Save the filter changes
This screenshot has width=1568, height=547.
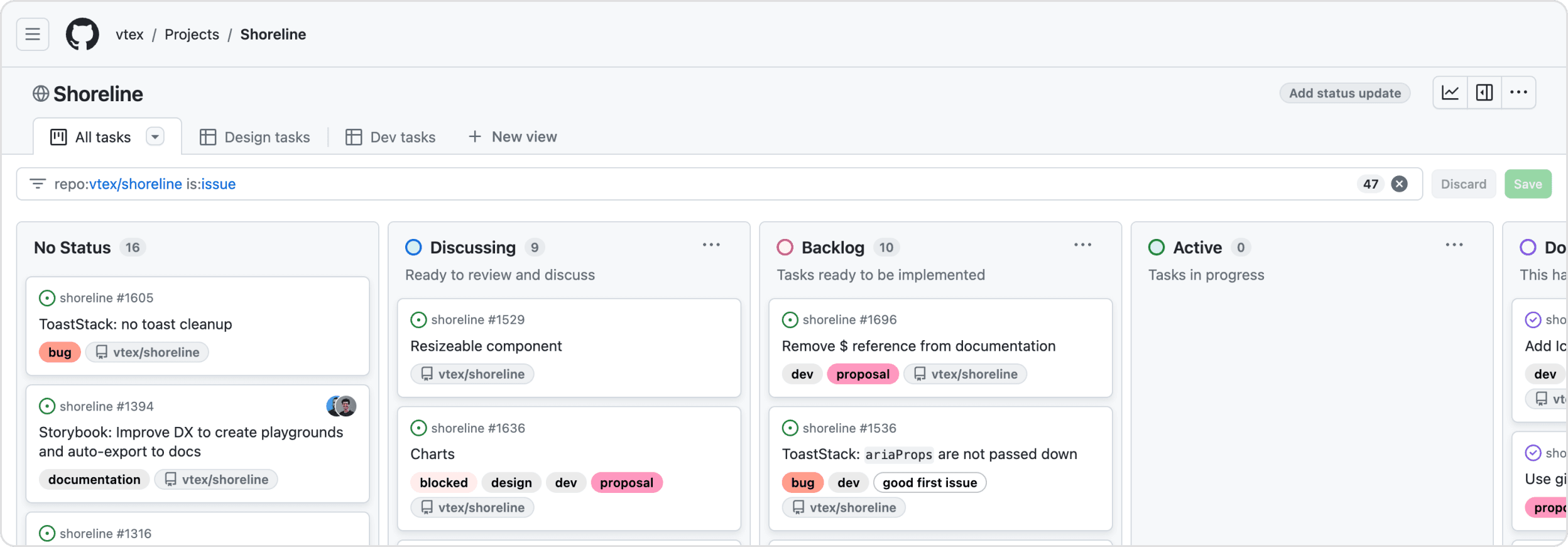click(1528, 184)
